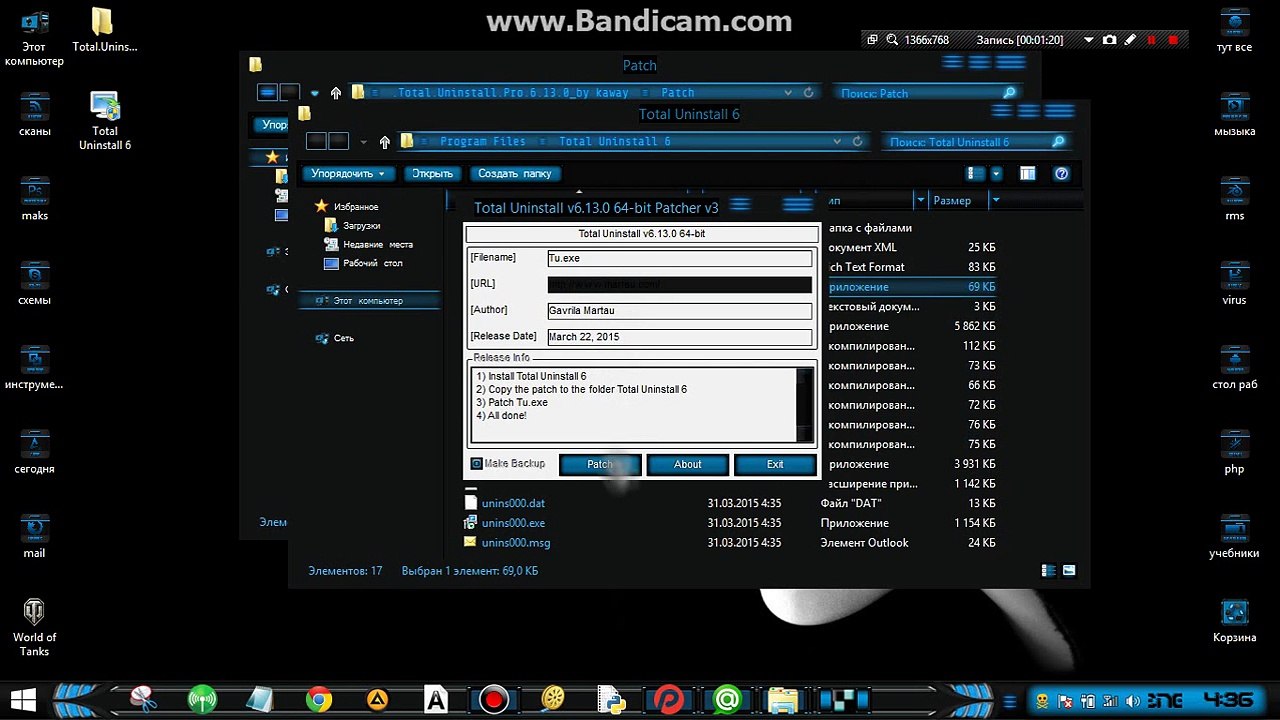Open explorer help question mark icon

pos(1062,174)
